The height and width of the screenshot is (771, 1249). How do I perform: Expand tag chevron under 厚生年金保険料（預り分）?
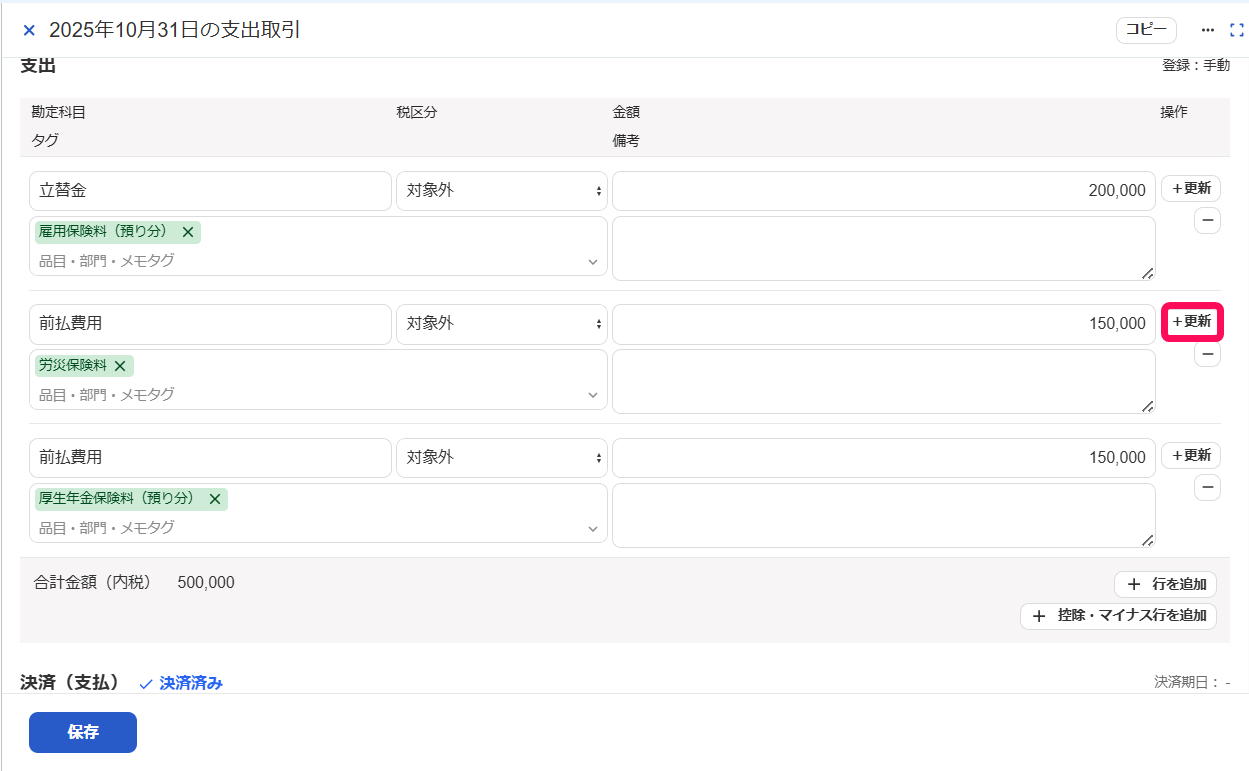click(593, 528)
